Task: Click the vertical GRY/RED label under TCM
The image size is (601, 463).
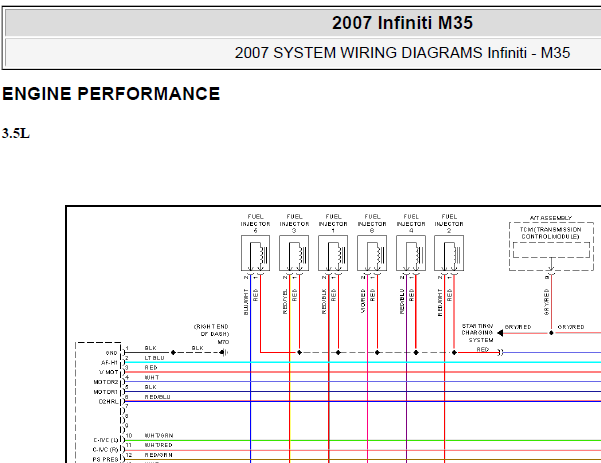Action: 547,302
